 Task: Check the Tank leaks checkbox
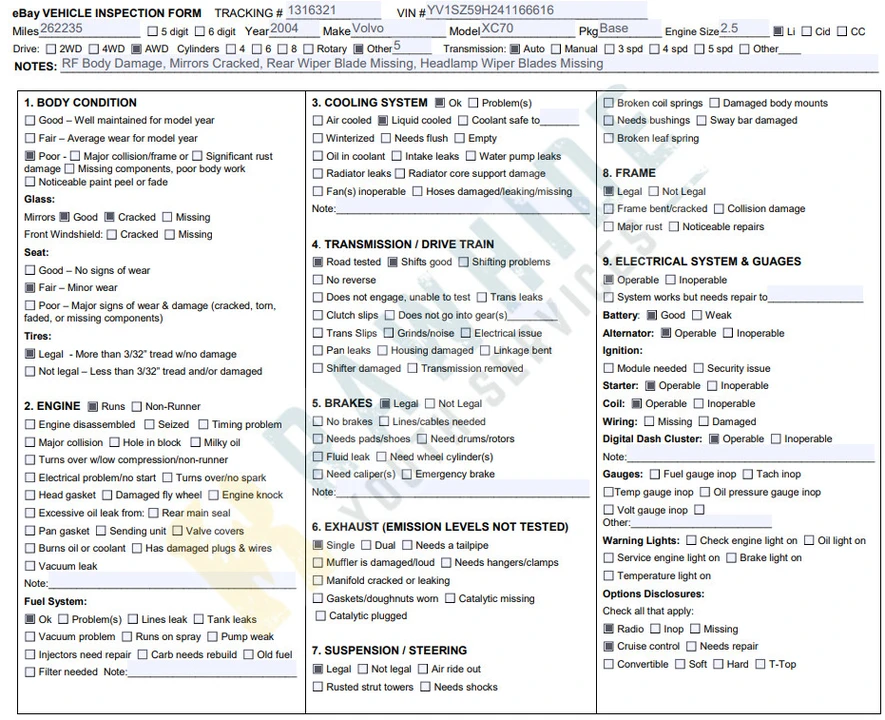point(199,619)
